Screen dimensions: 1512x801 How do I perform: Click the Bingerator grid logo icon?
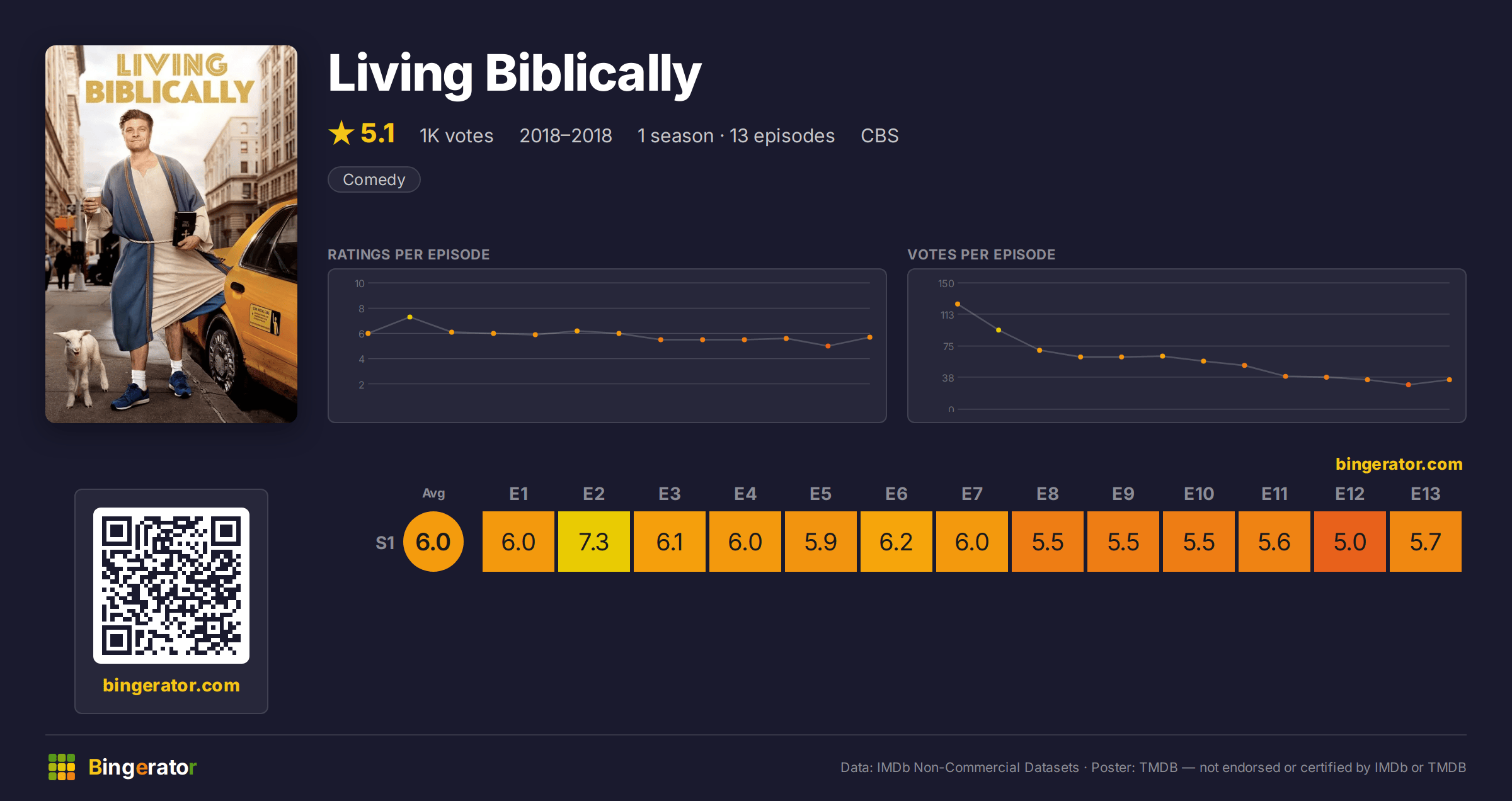coord(62,767)
